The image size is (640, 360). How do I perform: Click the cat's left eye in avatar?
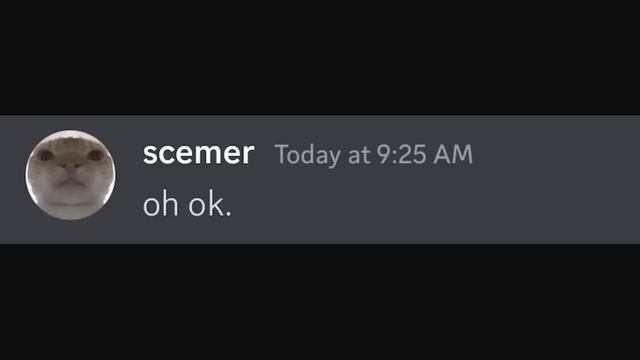pyautogui.click(x=45, y=155)
